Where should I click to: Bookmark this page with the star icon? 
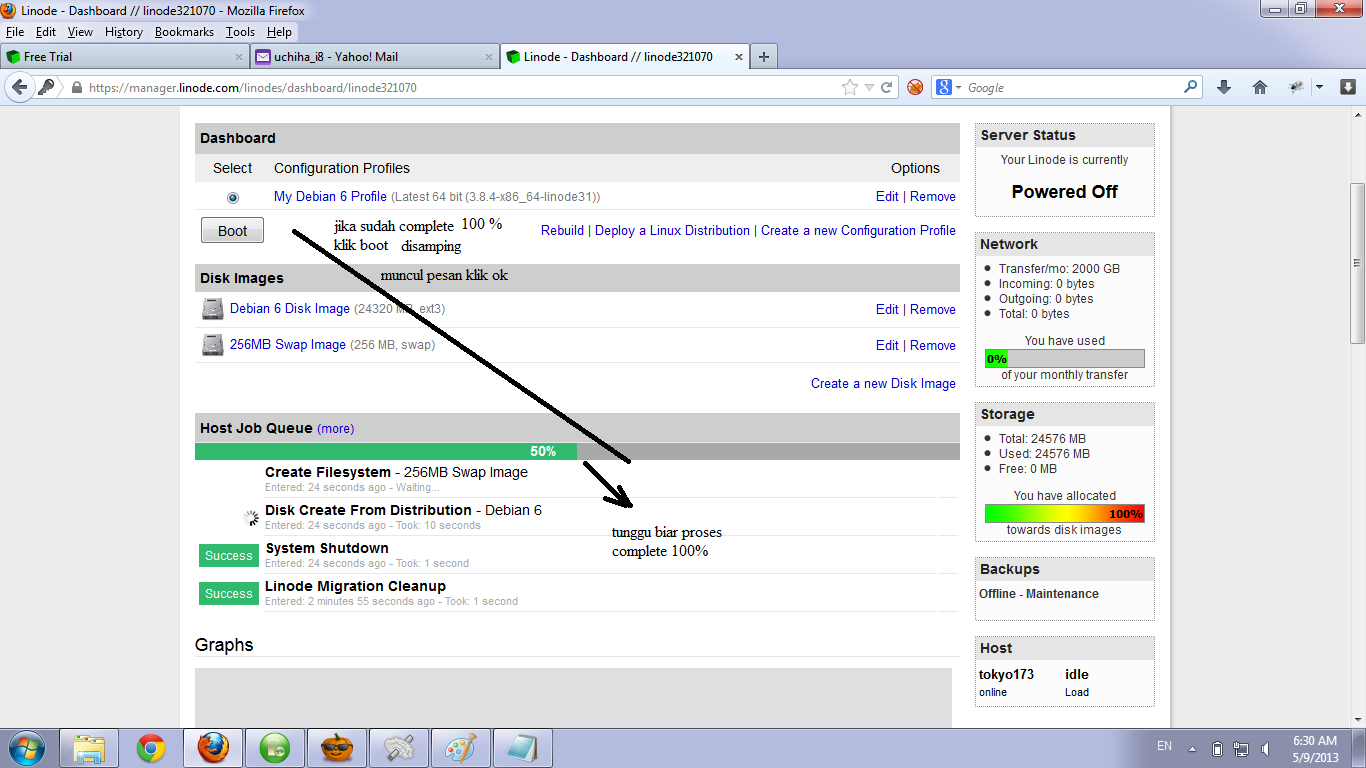850,87
